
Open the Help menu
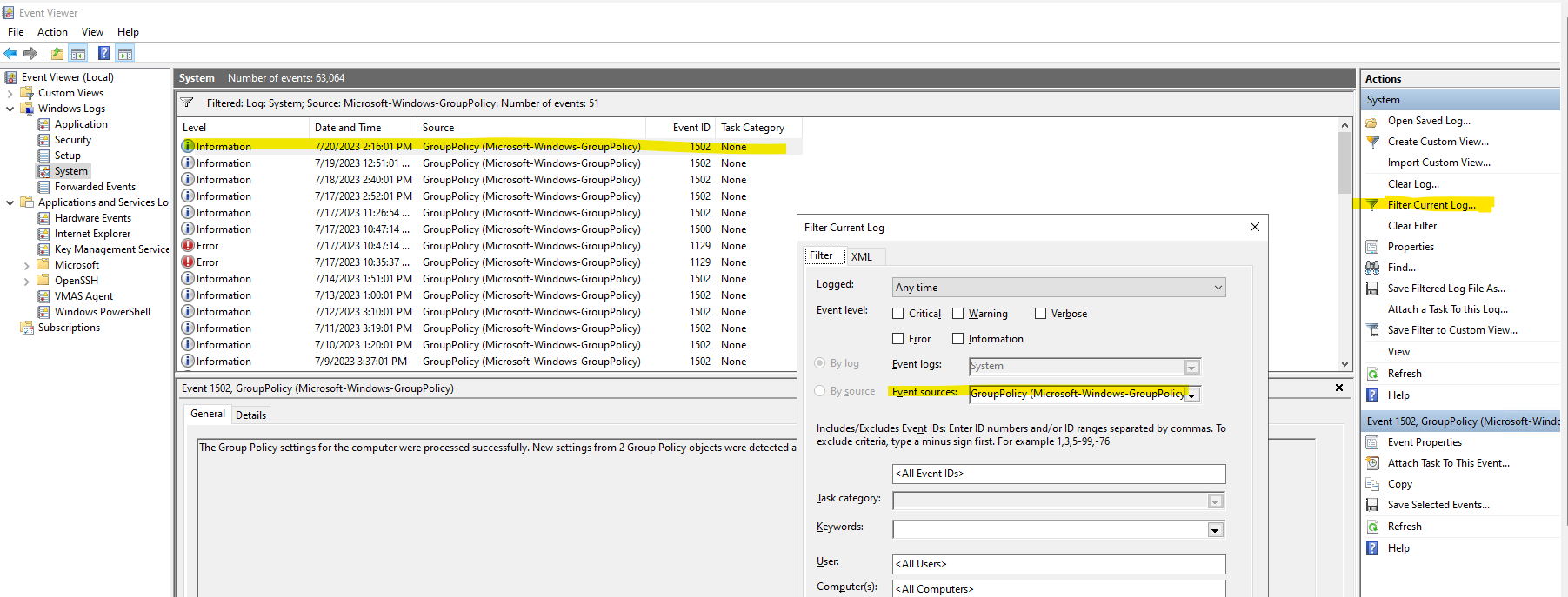(x=128, y=32)
